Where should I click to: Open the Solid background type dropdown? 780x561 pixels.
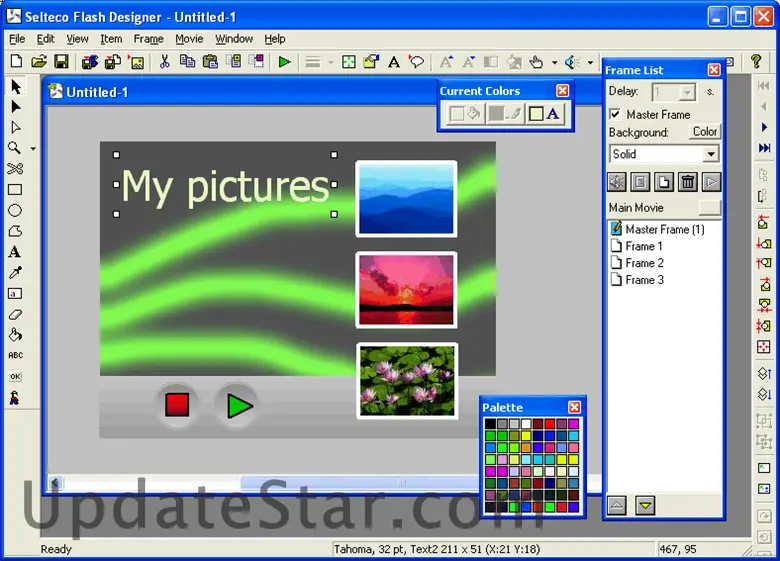coord(711,154)
